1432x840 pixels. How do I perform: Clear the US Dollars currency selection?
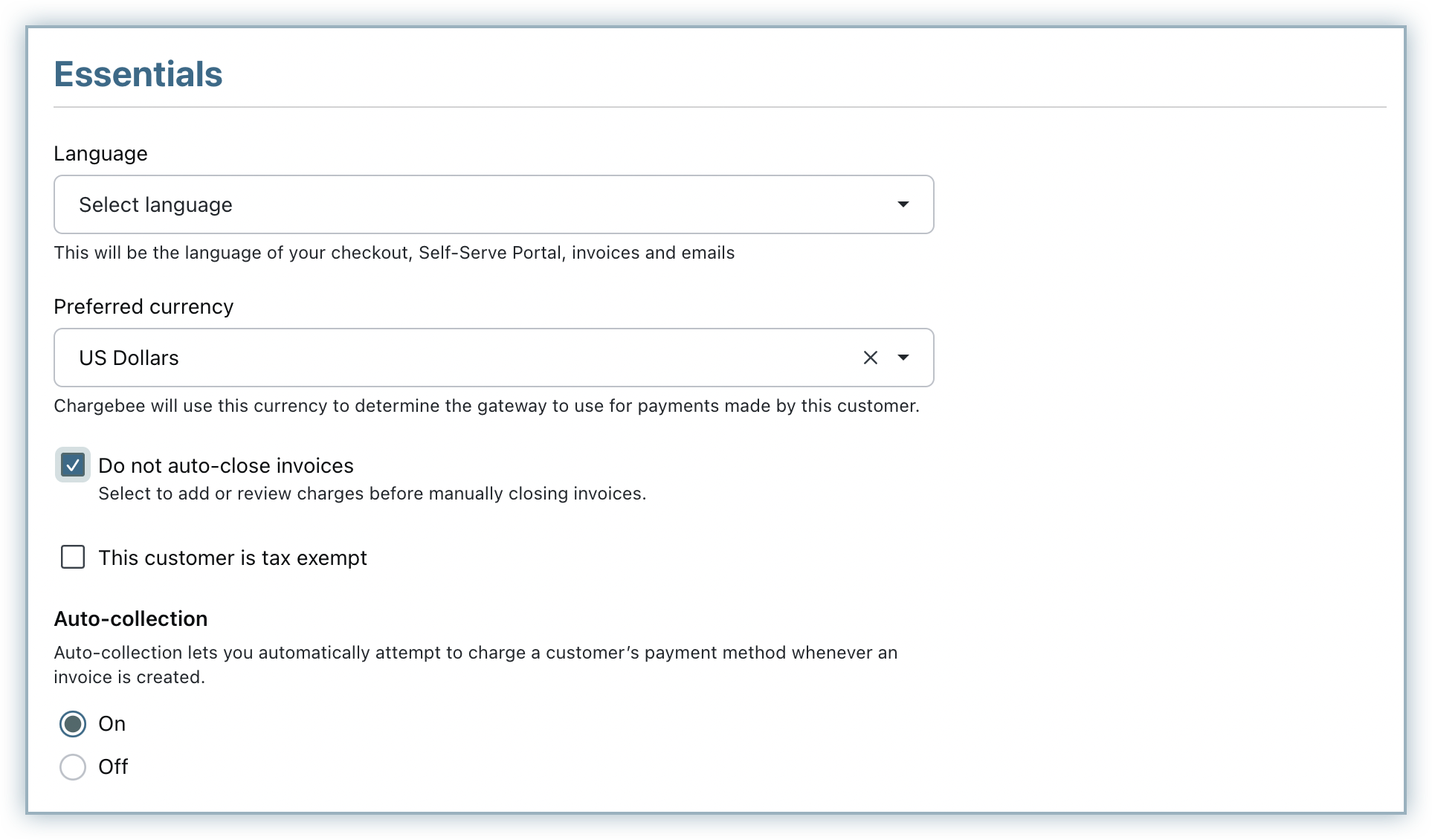point(870,358)
